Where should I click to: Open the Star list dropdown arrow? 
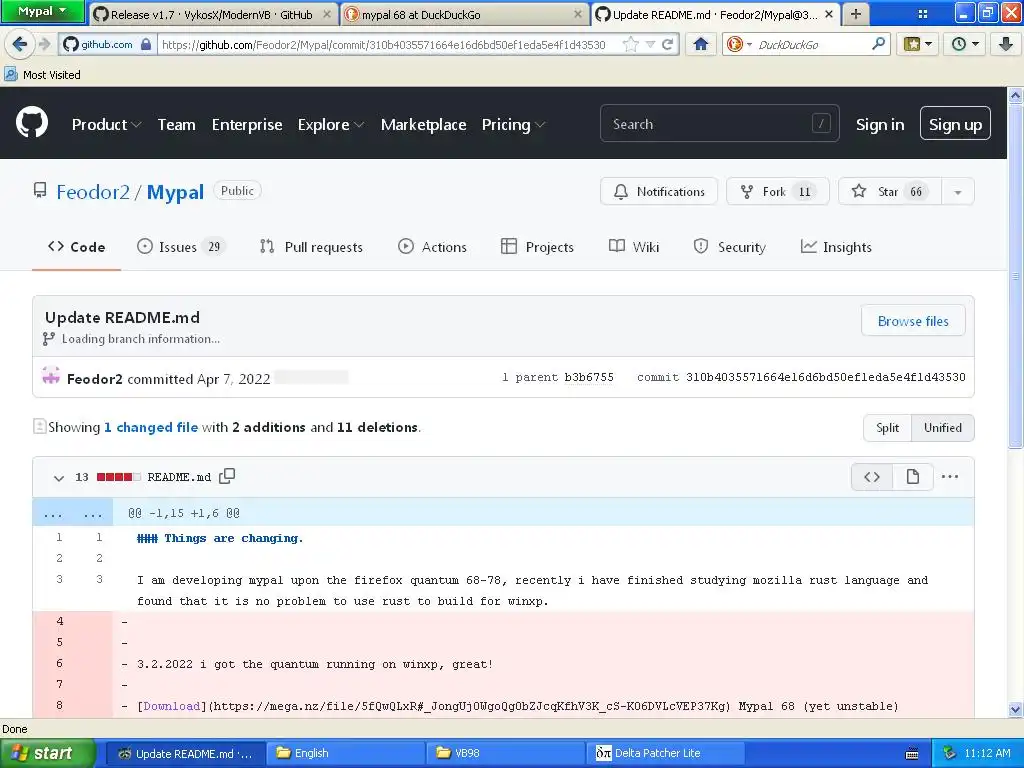[x=957, y=192]
